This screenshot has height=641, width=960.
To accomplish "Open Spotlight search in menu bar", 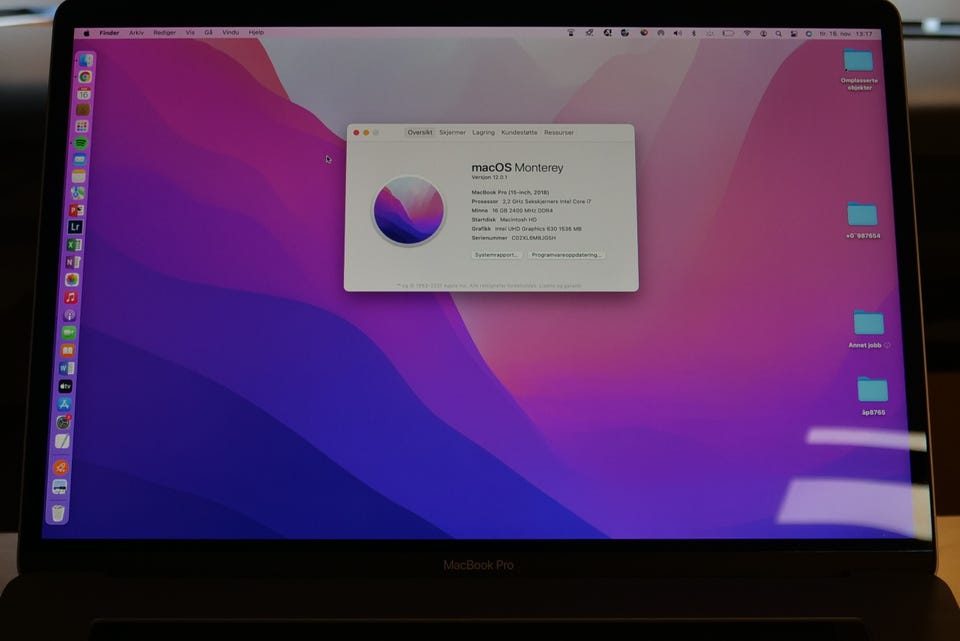I will coord(778,34).
